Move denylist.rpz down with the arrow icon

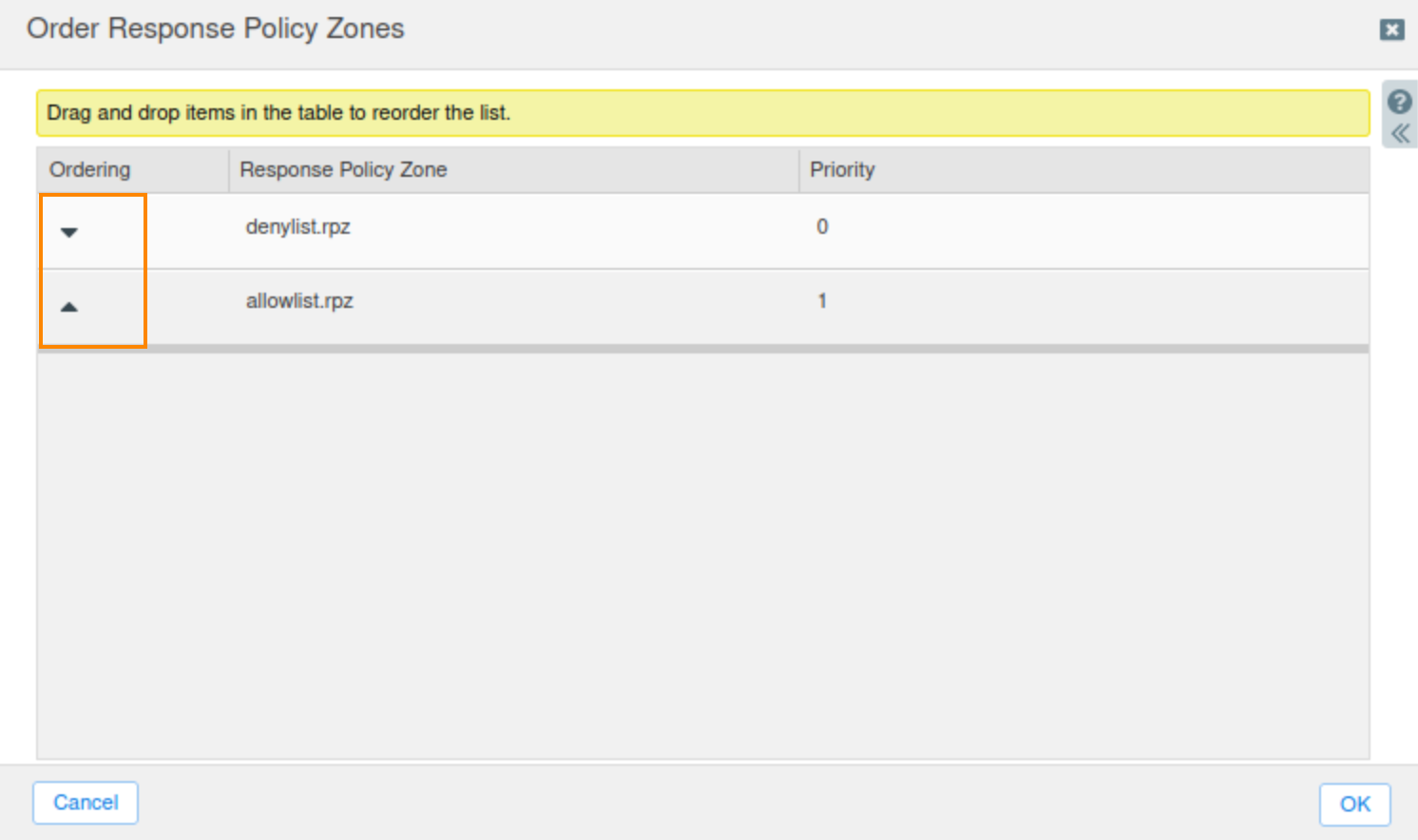pyautogui.click(x=68, y=232)
